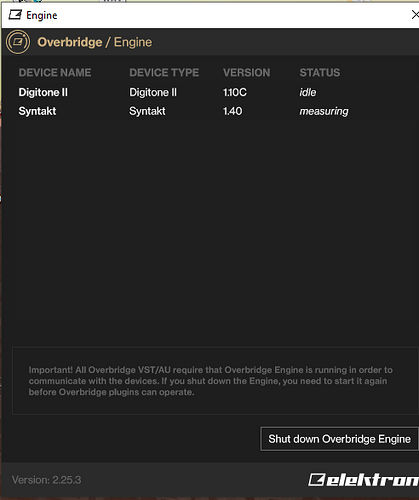Close the Engine window
Image resolution: width=419 pixels, height=500 pixels.
[414, 15]
